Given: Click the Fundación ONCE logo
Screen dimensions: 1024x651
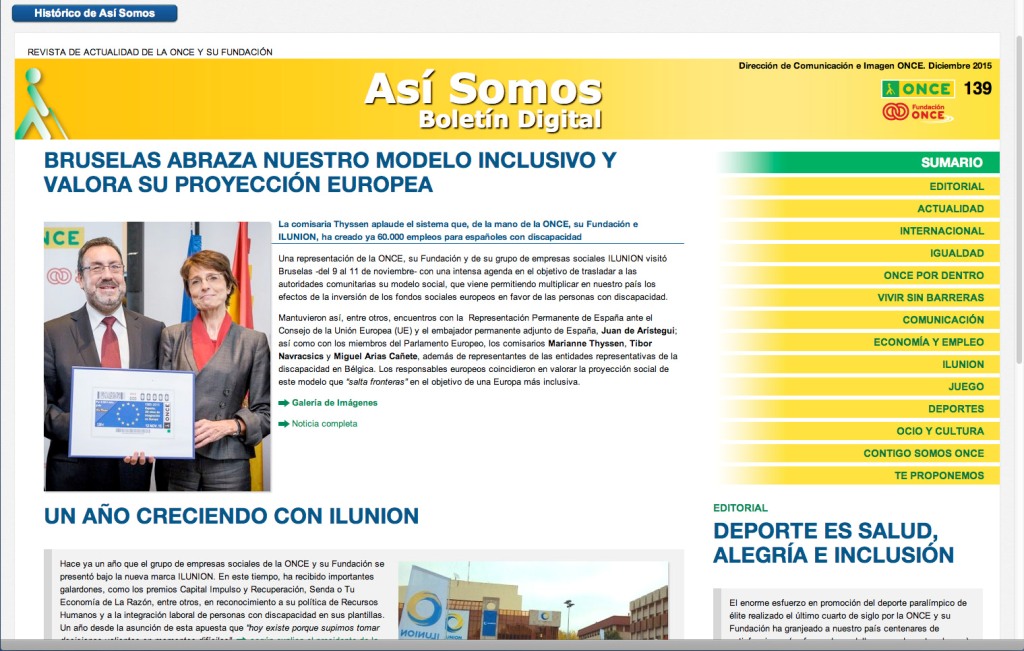Looking at the screenshot, I should click(x=917, y=112).
